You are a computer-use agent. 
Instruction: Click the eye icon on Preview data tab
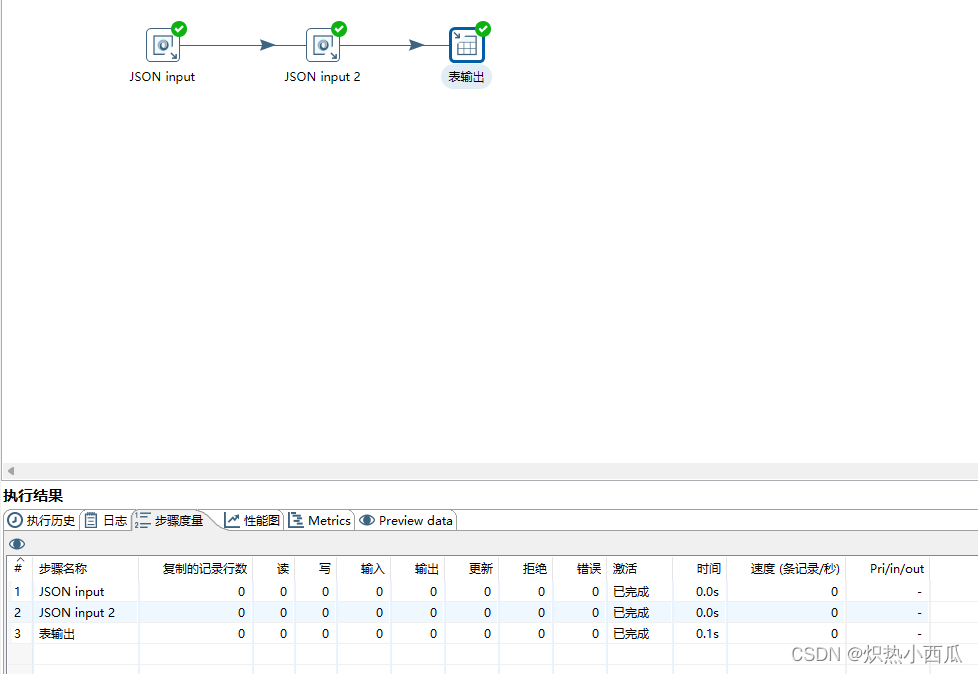point(369,520)
